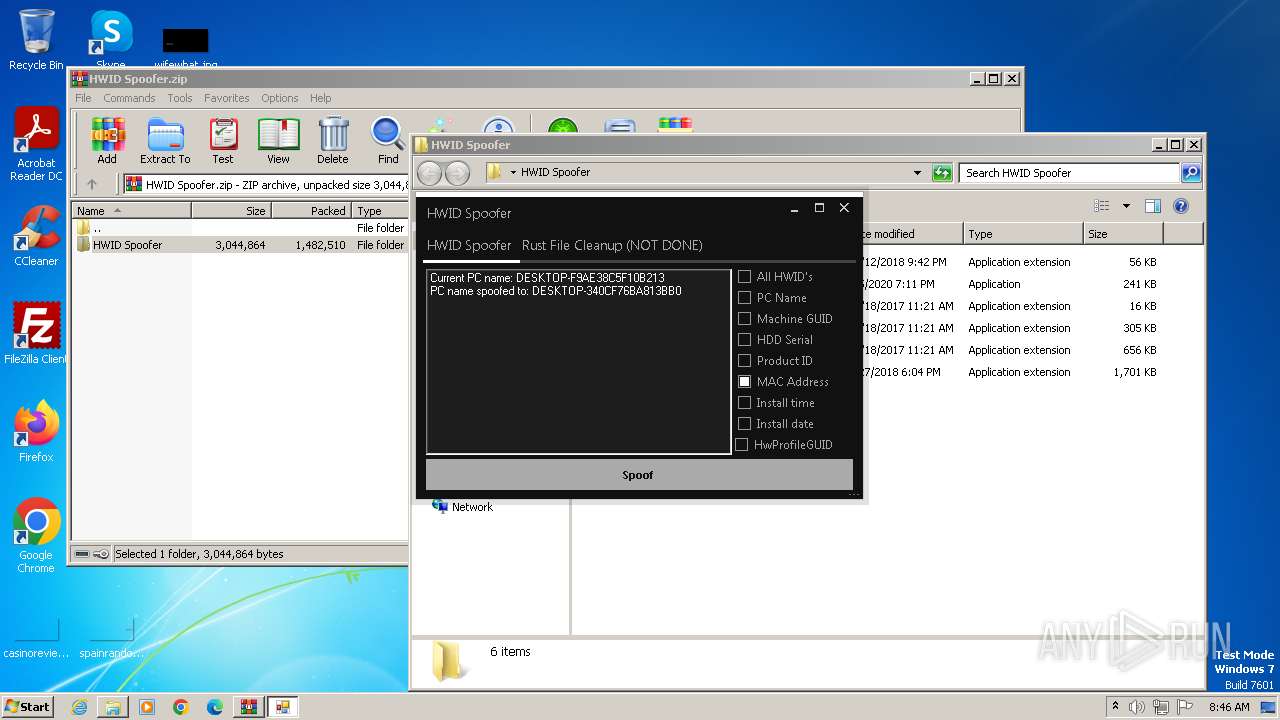This screenshot has width=1280, height=720.
Task: Tick the Product ID checkbox
Action: click(x=744, y=360)
